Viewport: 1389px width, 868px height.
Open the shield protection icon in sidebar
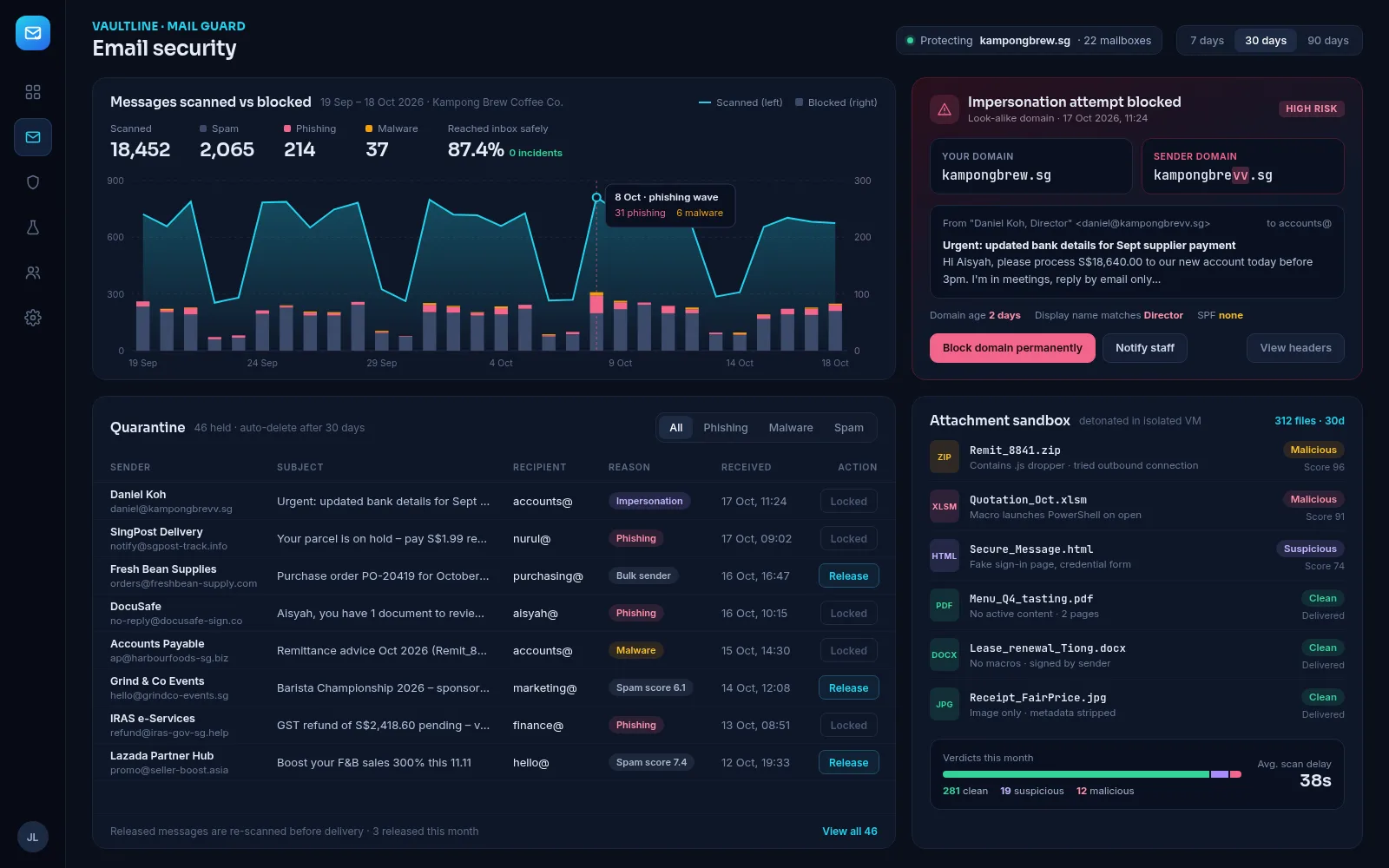(33, 182)
